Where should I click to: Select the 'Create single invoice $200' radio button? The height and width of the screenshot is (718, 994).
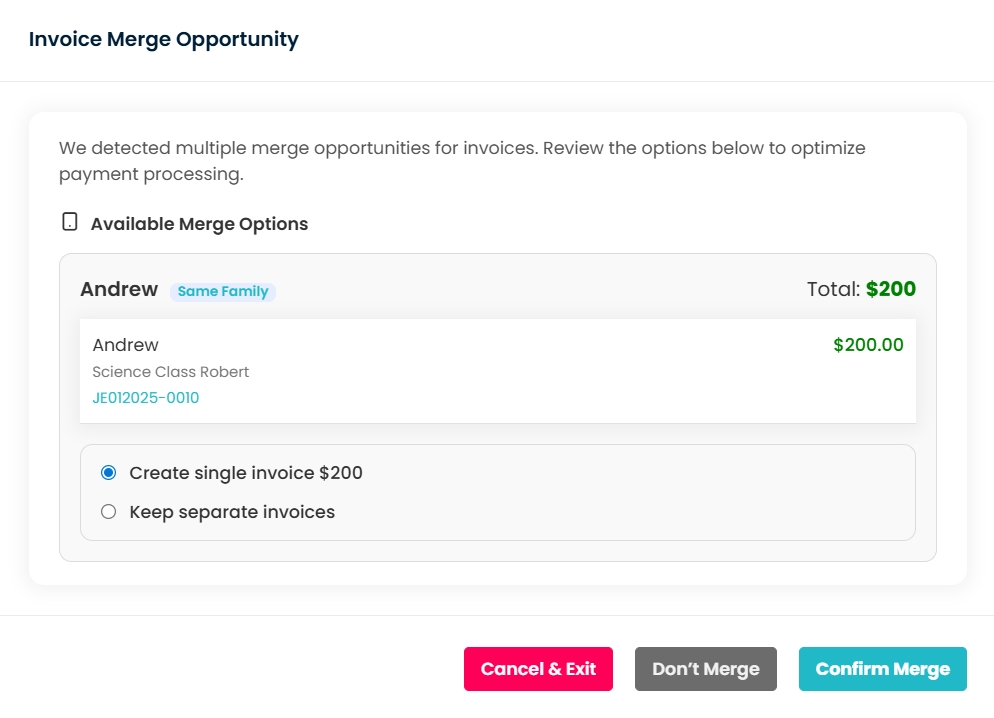pyautogui.click(x=109, y=473)
